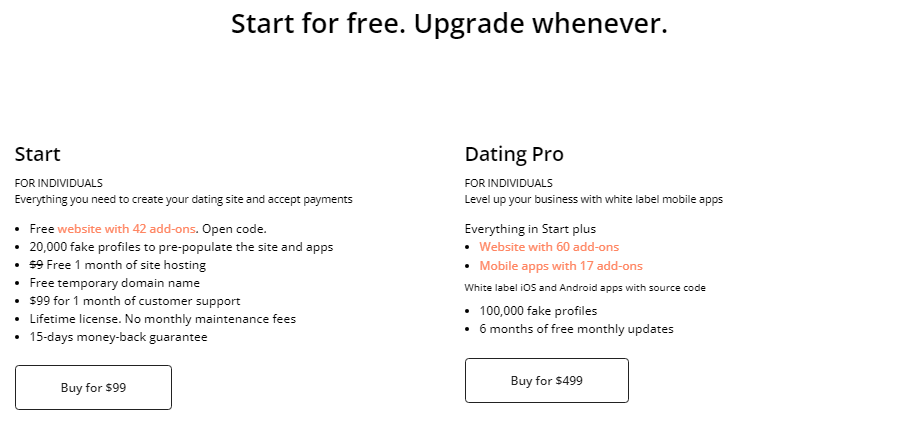The height and width of the screenshot is (425, 906).
Task: Click the White label iOS and Android apps text
Action: 585,288
